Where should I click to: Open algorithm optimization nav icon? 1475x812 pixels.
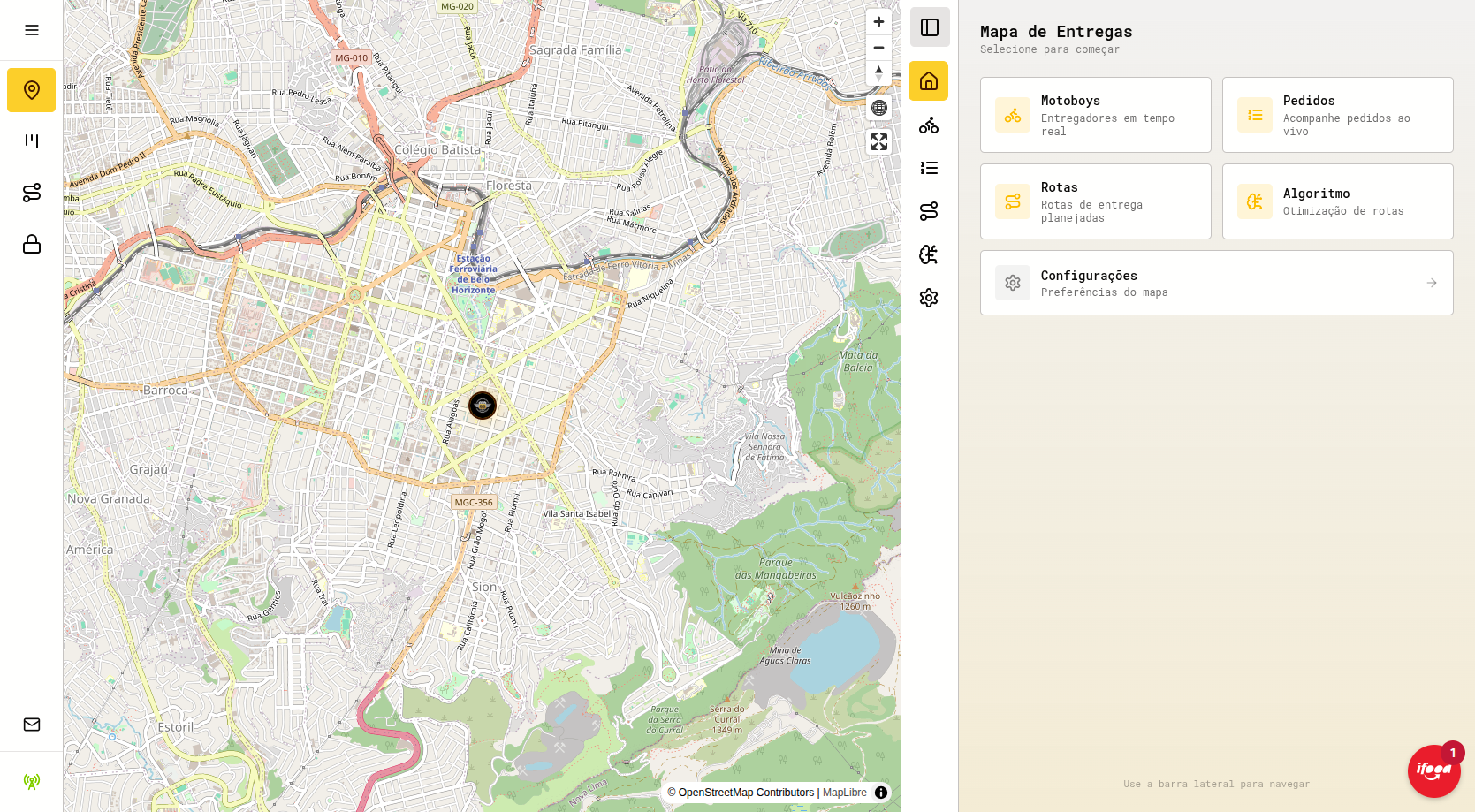point(929,254)
